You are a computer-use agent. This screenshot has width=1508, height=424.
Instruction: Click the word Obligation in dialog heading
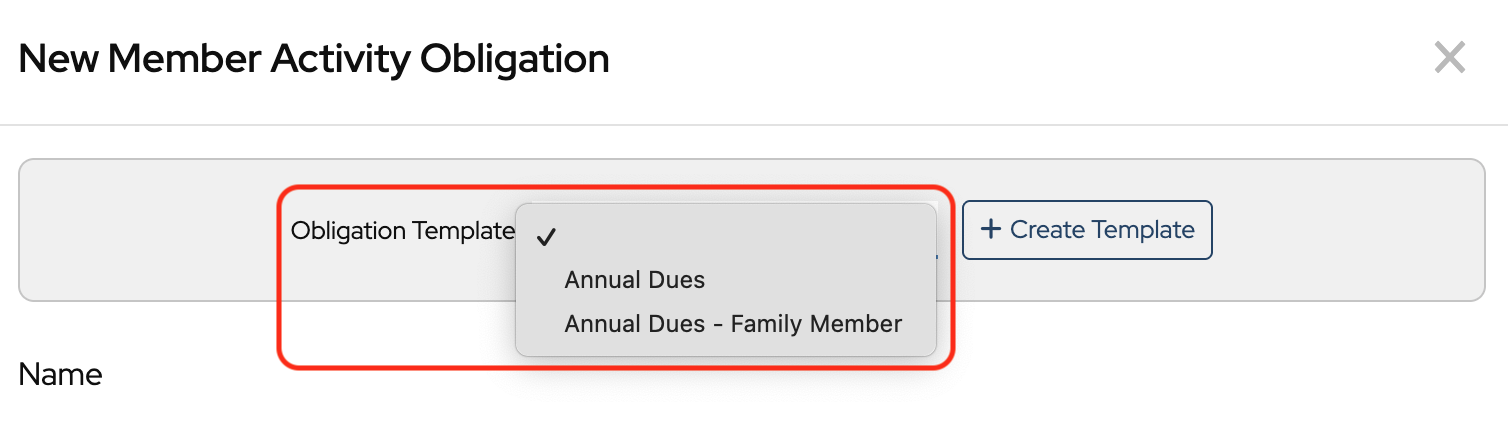[x=514, y=60]
